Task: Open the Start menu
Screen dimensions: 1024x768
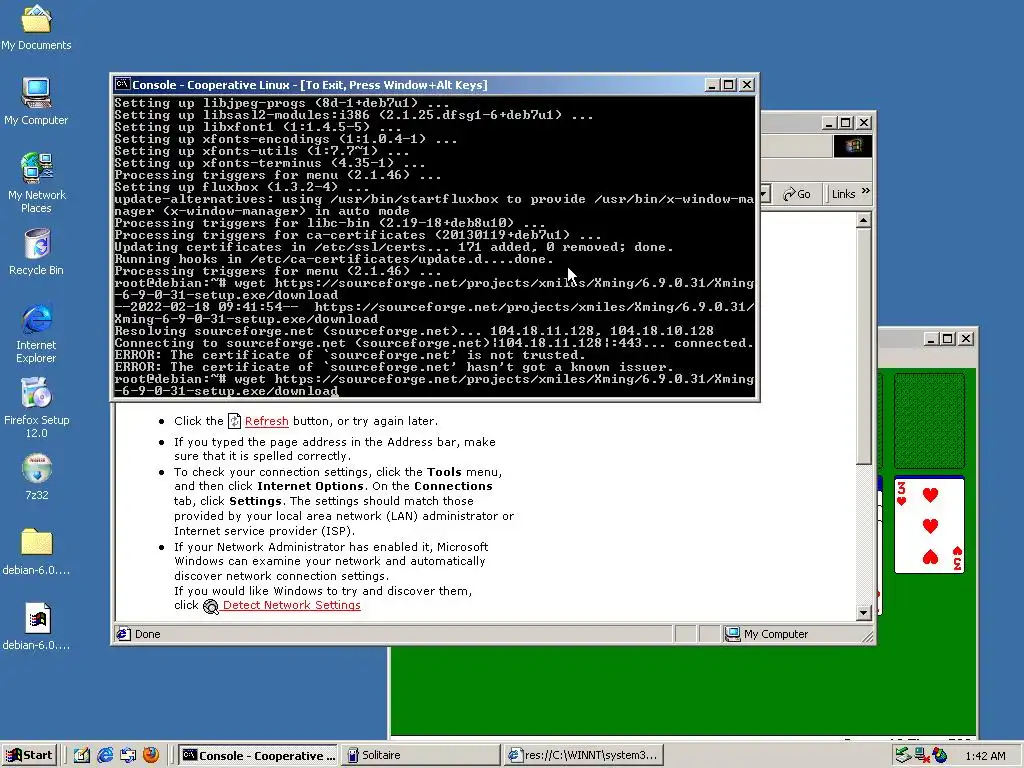Action: point(29,755)
